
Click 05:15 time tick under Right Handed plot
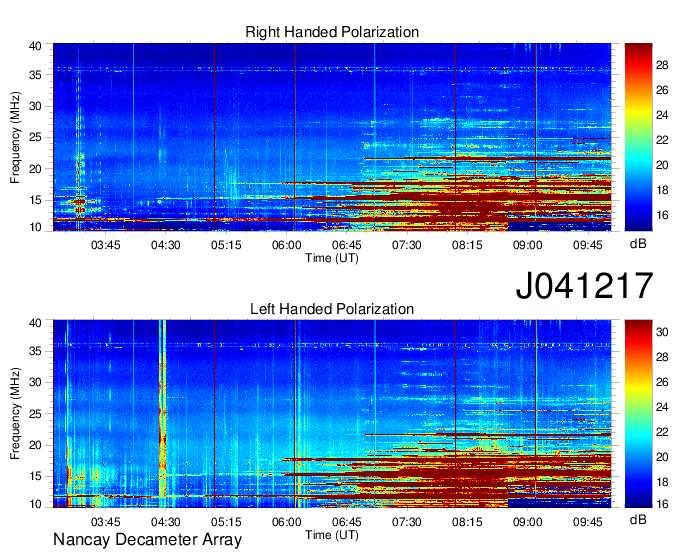[x=226, y=245]
